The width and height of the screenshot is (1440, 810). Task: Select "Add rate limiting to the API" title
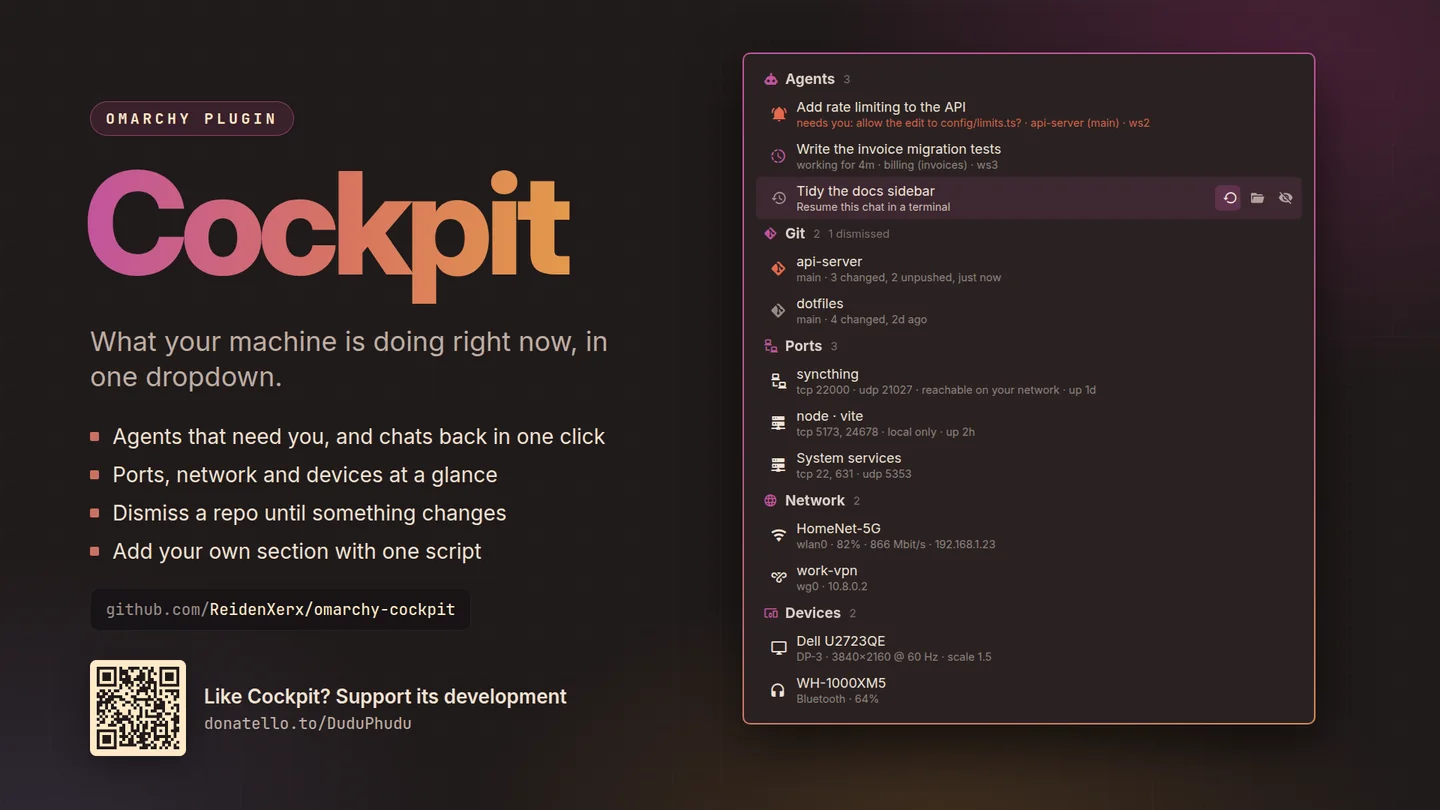(881, 107)
